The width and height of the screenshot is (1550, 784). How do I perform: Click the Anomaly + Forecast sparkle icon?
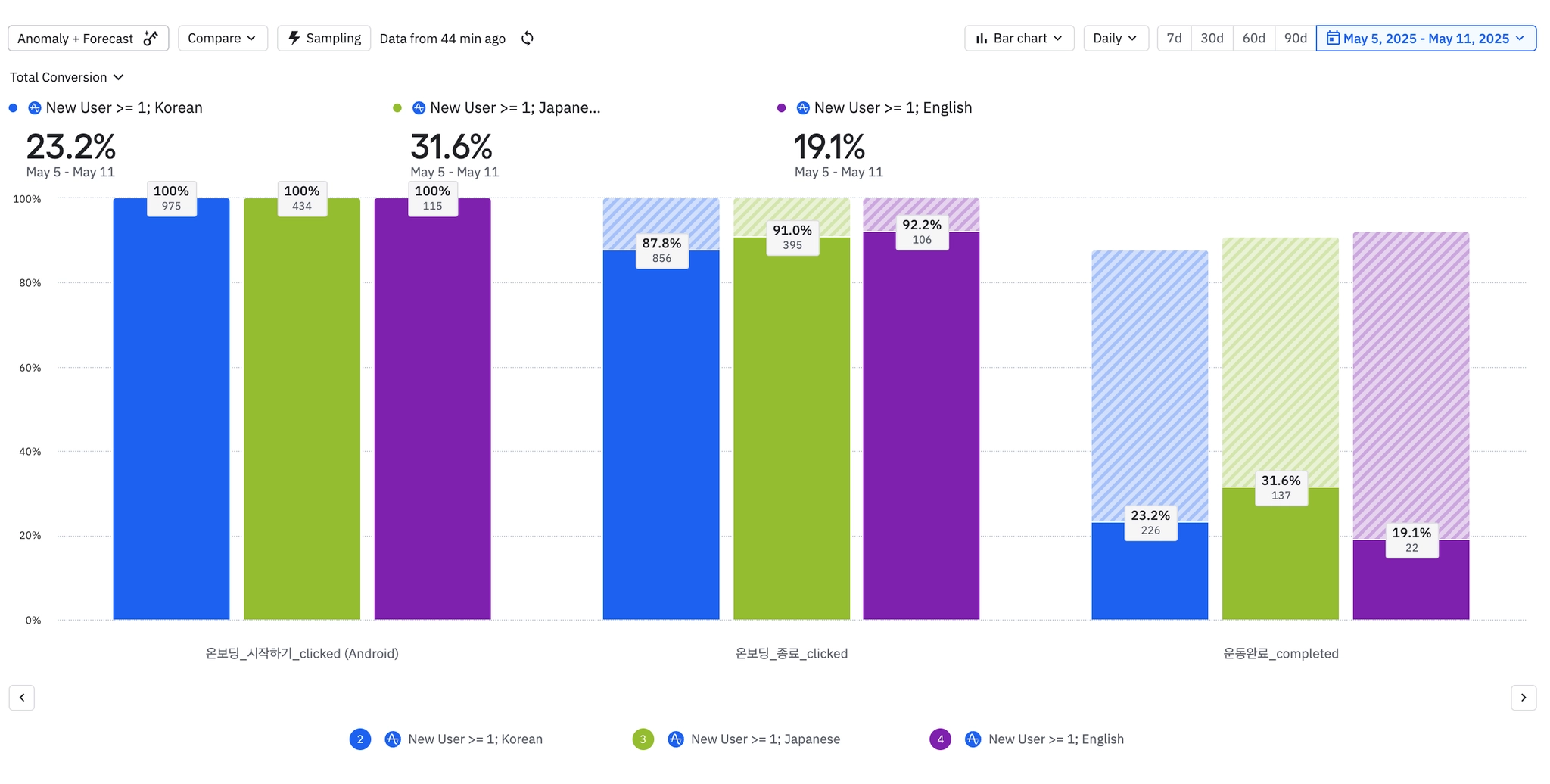coord(151,39)
